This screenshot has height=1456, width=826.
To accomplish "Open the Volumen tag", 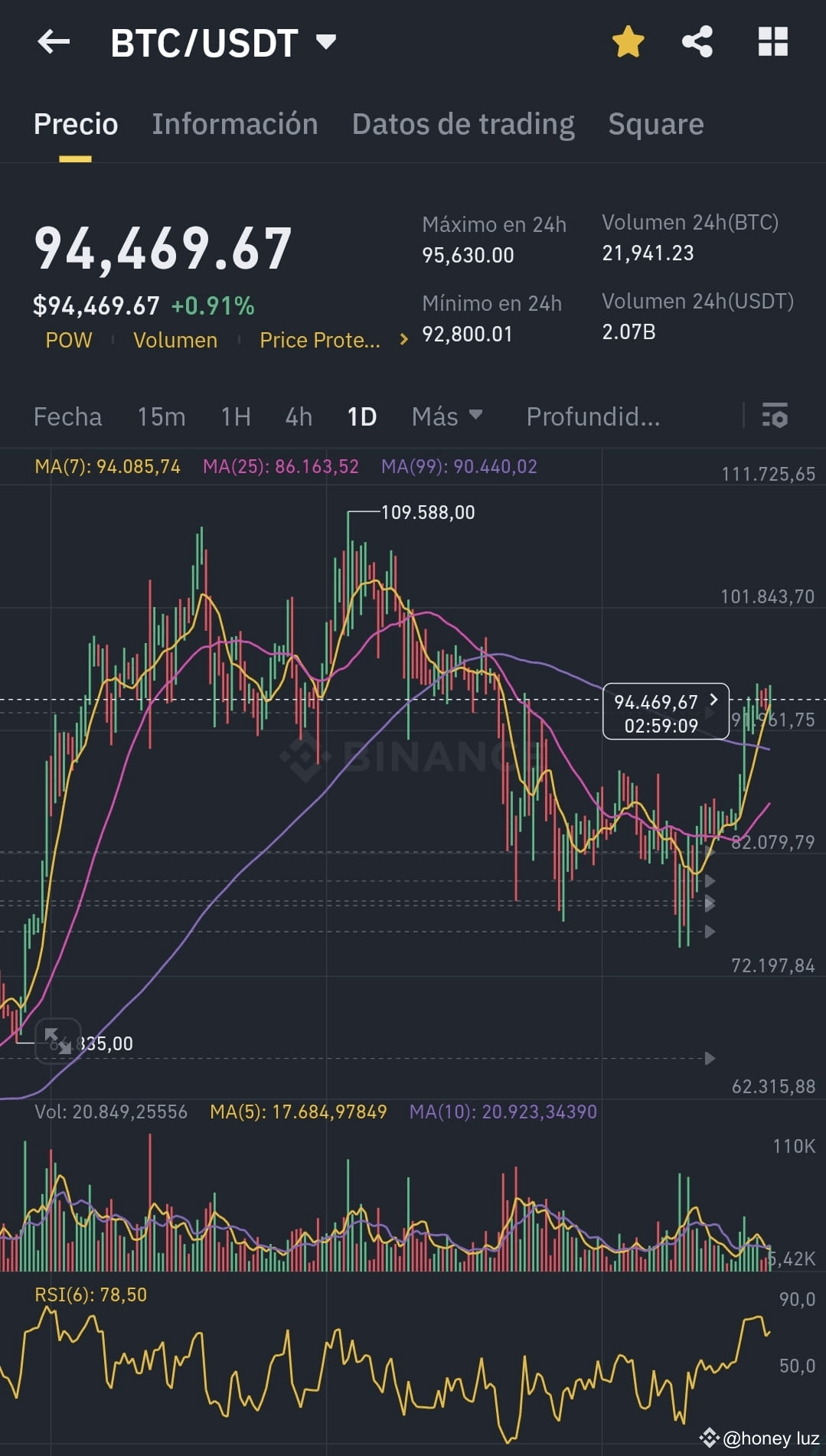I will click(x=175, y=340).
